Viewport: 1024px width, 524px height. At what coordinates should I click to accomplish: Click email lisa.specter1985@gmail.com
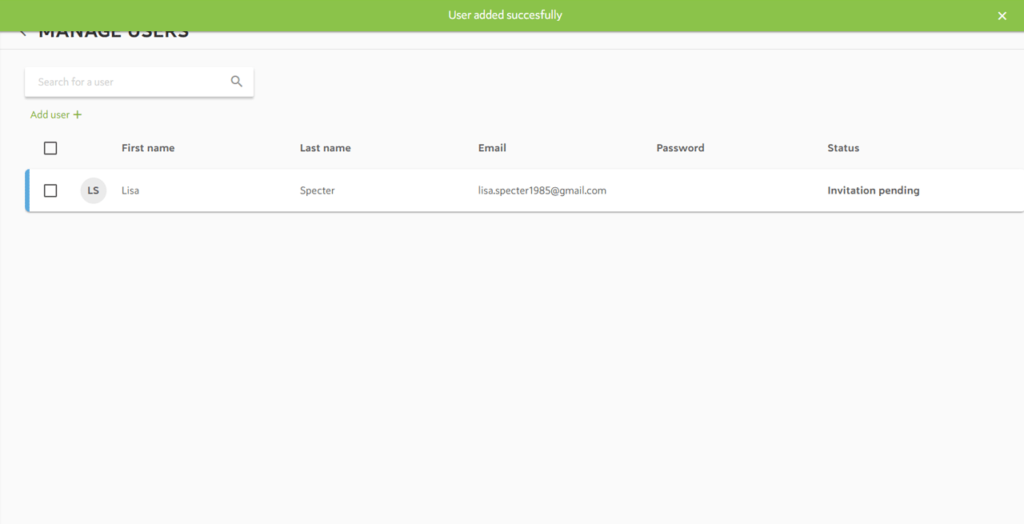(x=542, y=191)
